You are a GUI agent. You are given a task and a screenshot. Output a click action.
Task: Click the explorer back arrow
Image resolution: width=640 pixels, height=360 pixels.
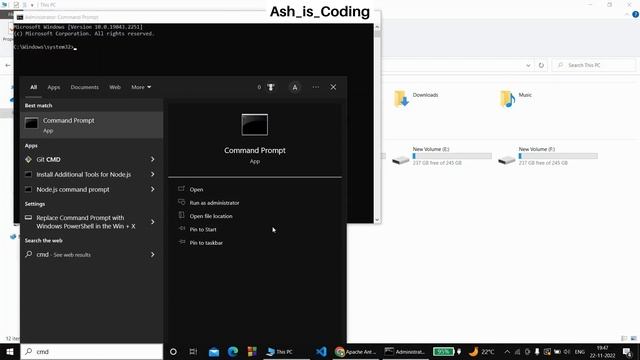pos(7,65)
